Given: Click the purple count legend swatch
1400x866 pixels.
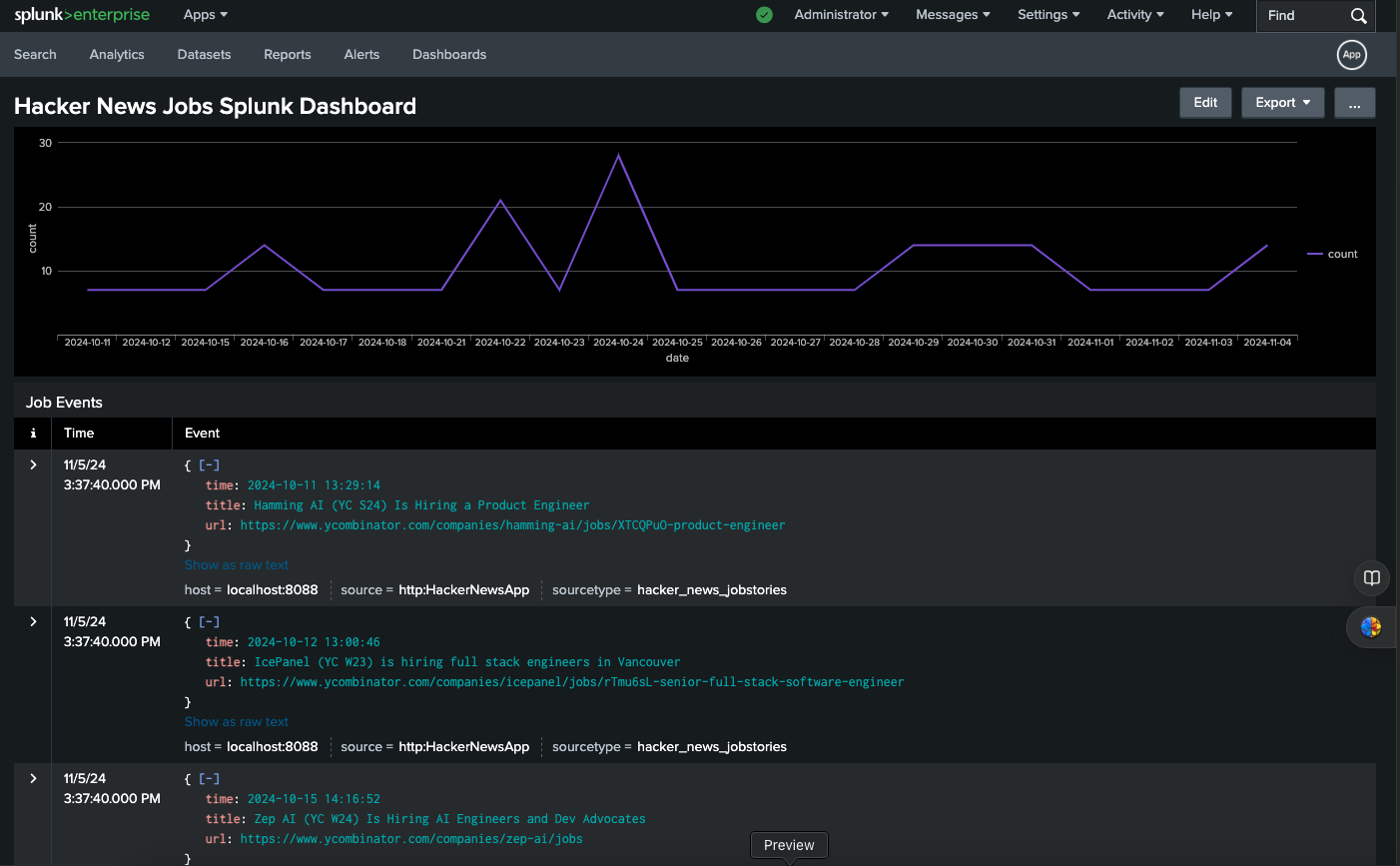Looking at the screenshot, I should [1315, 255].
